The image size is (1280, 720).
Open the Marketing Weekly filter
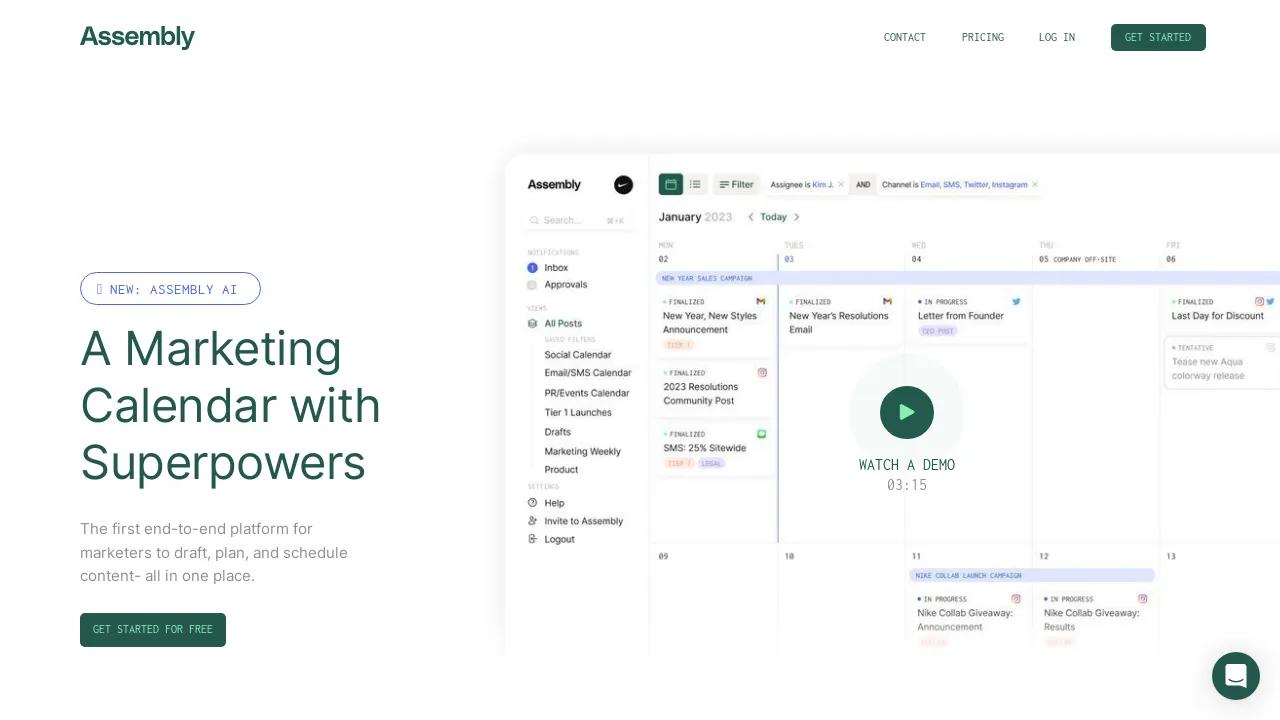click(583, 451)
